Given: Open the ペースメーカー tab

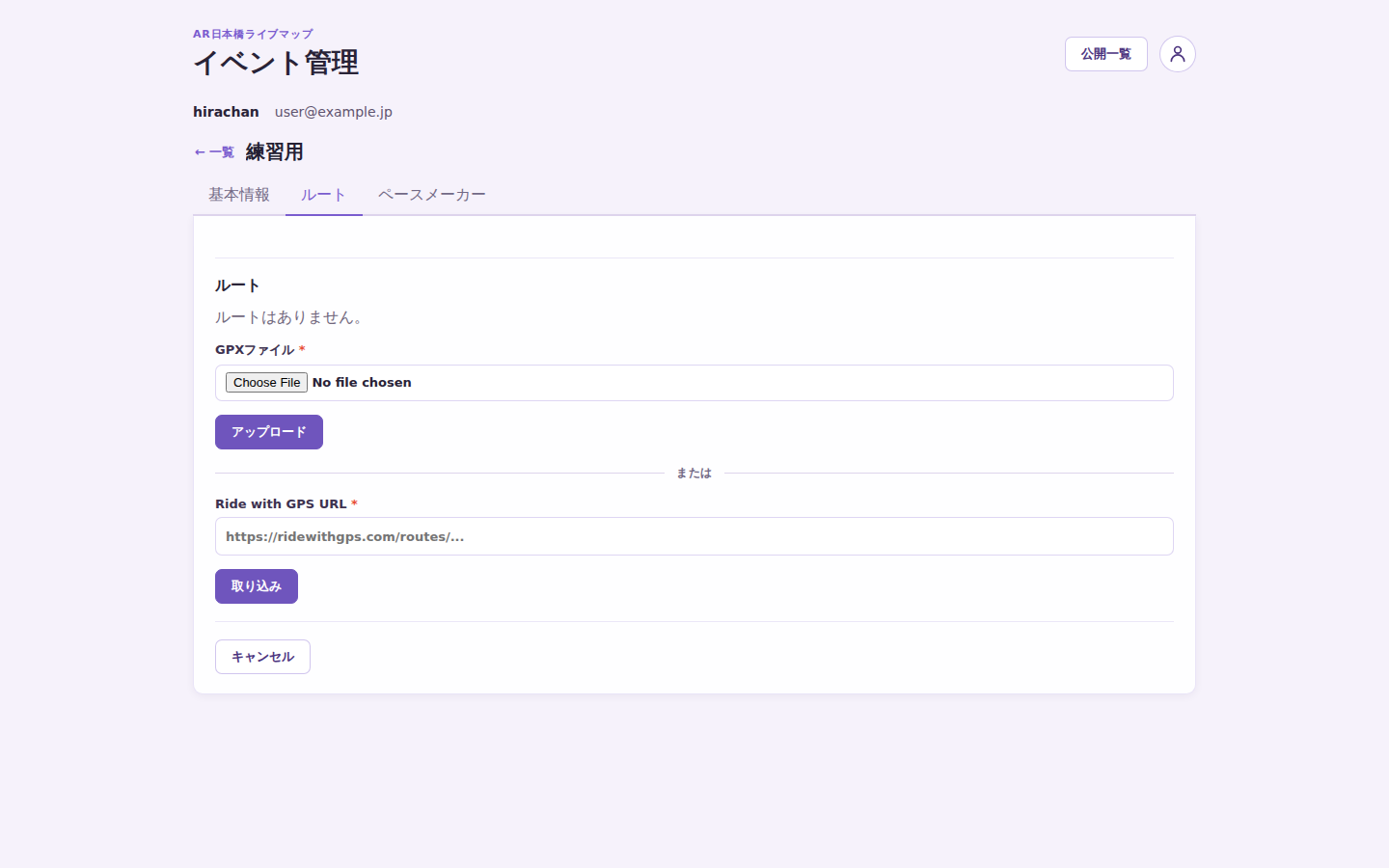Looking at the screenshot, I should click(x=432, y=195).
